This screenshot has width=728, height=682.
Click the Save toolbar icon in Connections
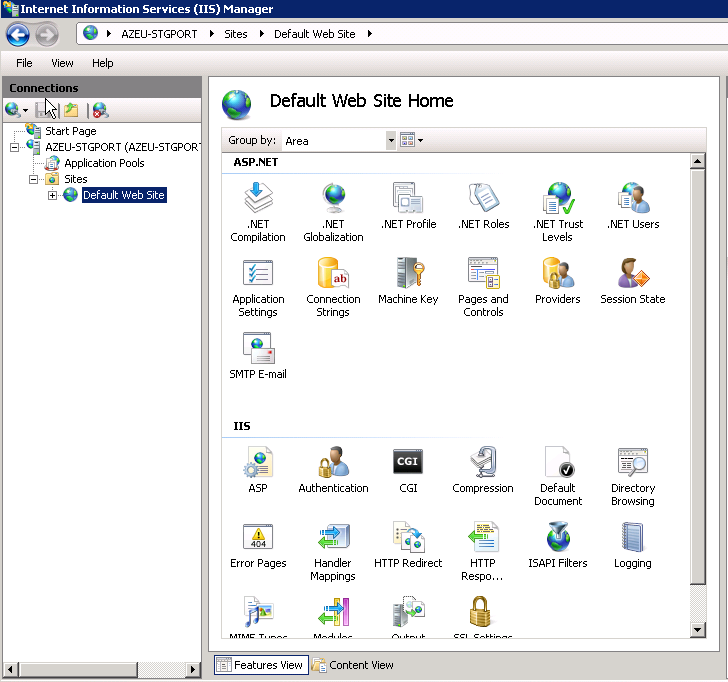43,110
